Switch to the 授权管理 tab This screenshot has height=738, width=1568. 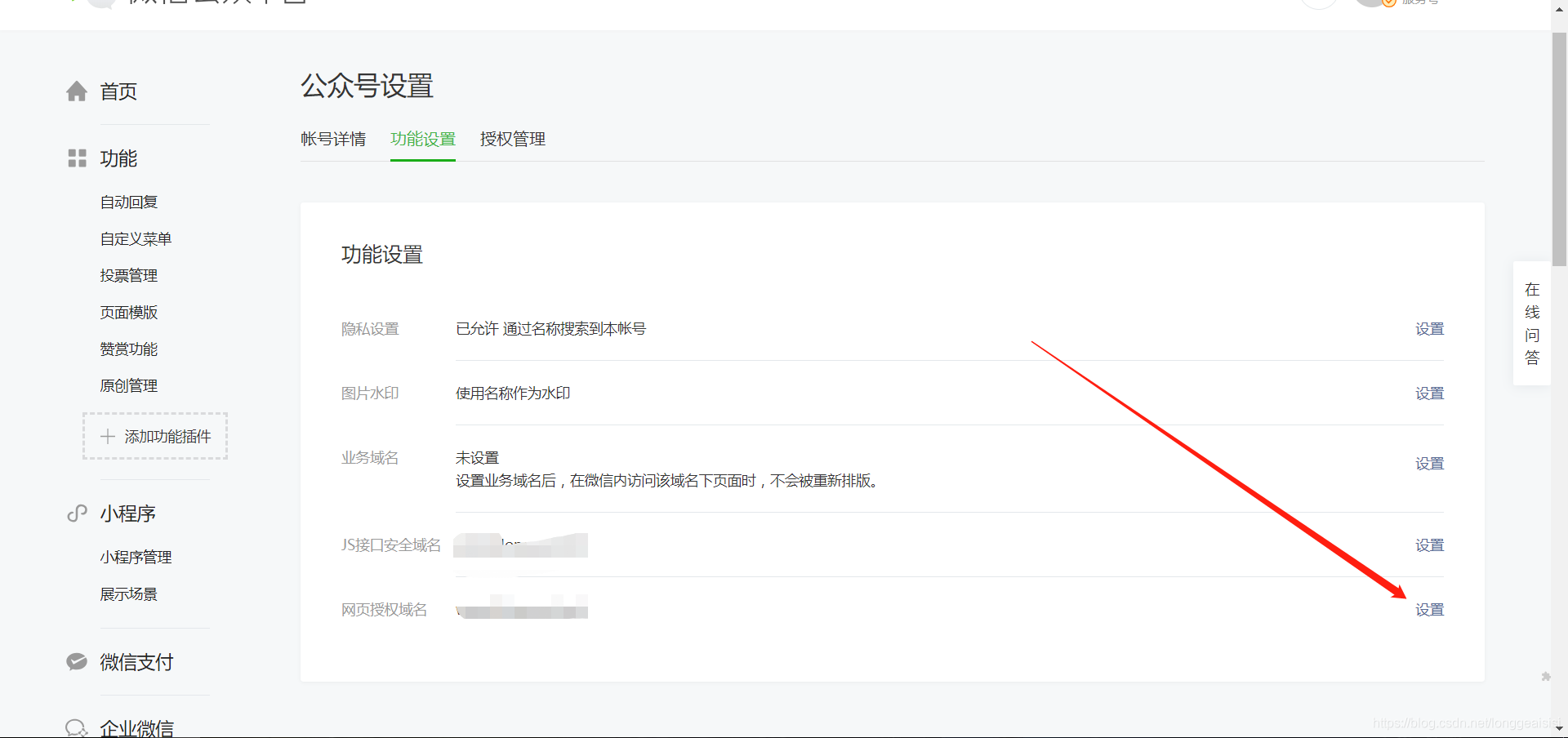tap(513, 140)
